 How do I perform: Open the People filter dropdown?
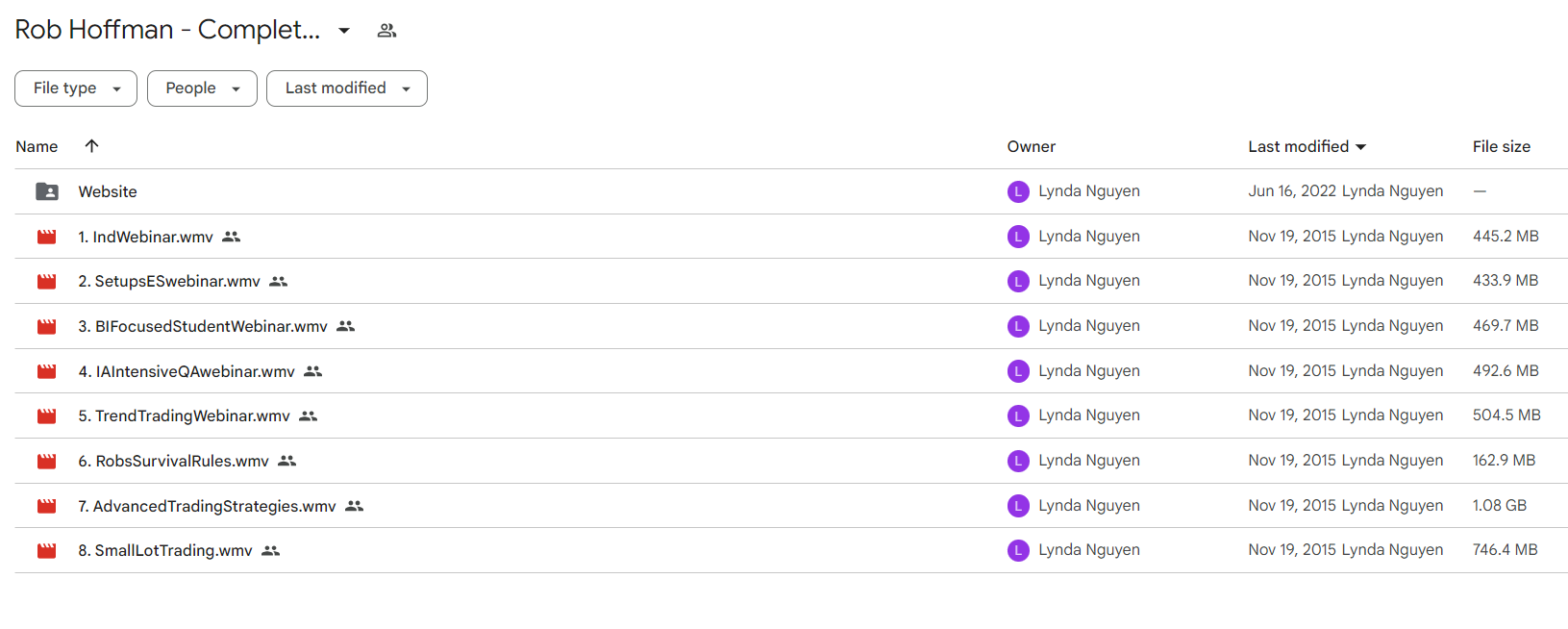202,88
